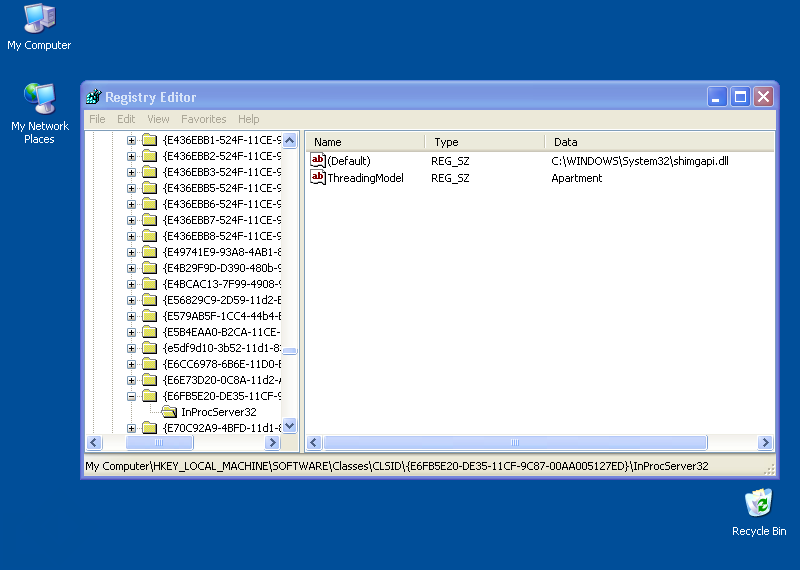Image resolution: width=800 pixels, height=570 pixels.
Task: Expand the {E436EBB7-524F-11CE key
Action: coord(131,220)
